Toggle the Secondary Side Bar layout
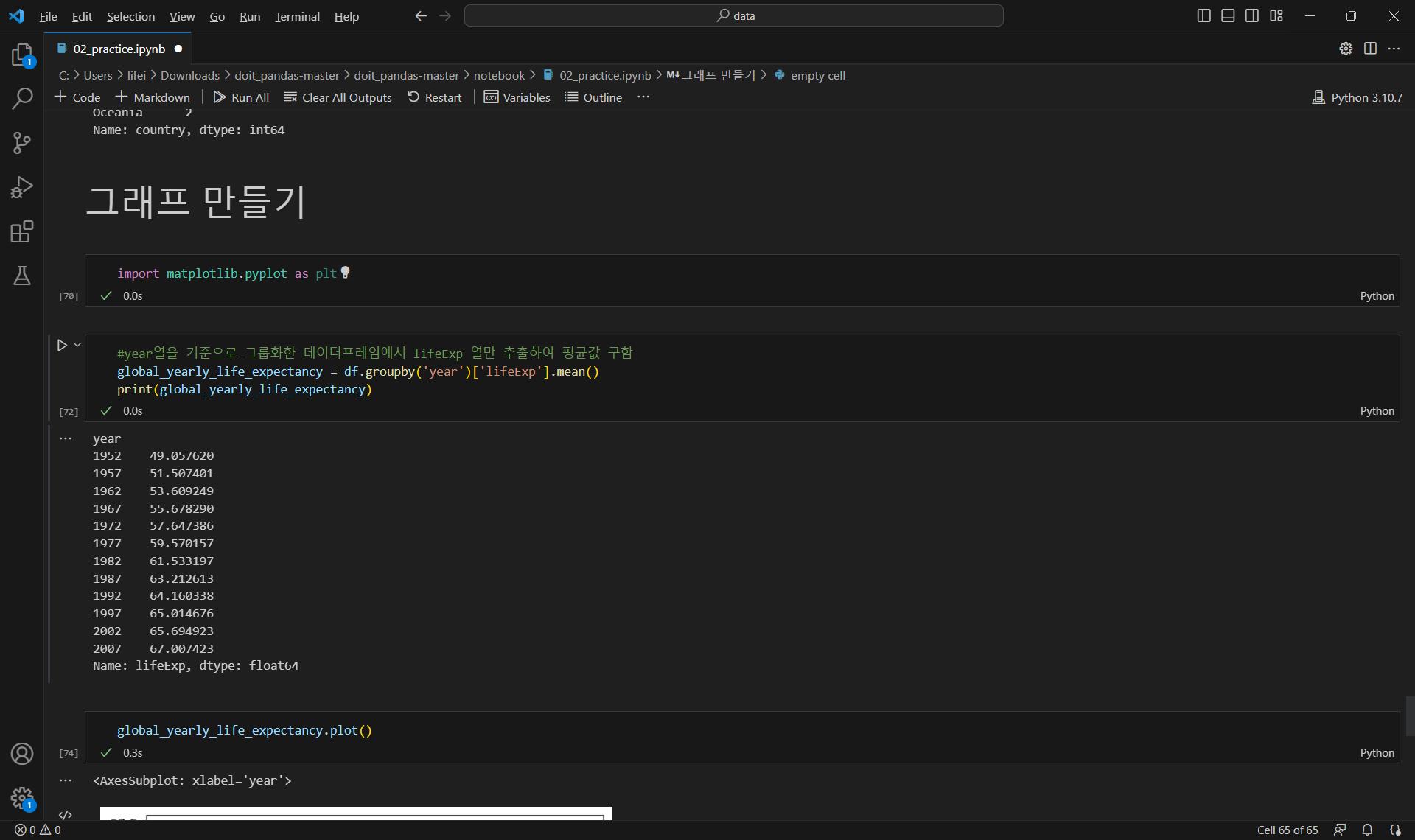The image size is (1415, 840). pyautogui.click(x=1252, y=15)
